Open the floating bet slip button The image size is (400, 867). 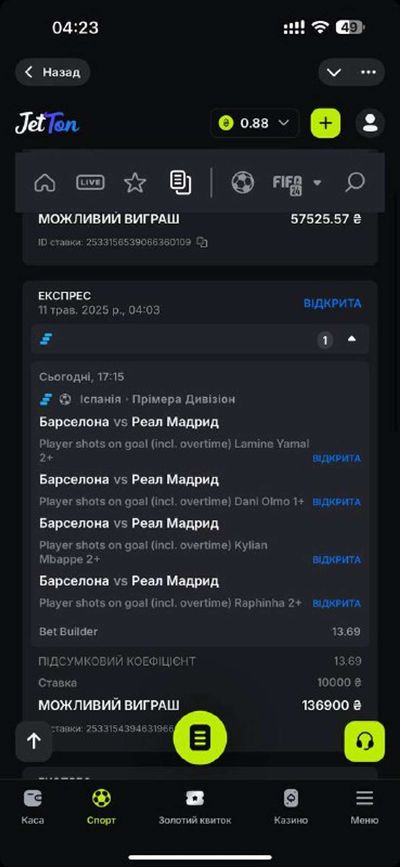pos(200,738)
